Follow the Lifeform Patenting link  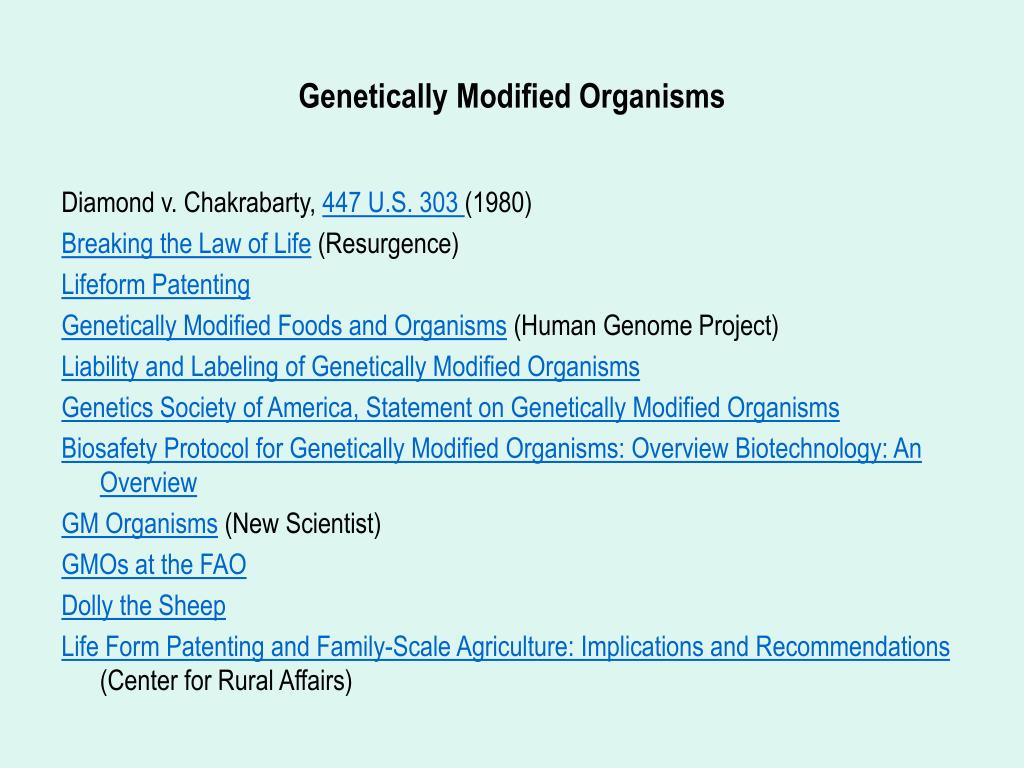(155, 285)
